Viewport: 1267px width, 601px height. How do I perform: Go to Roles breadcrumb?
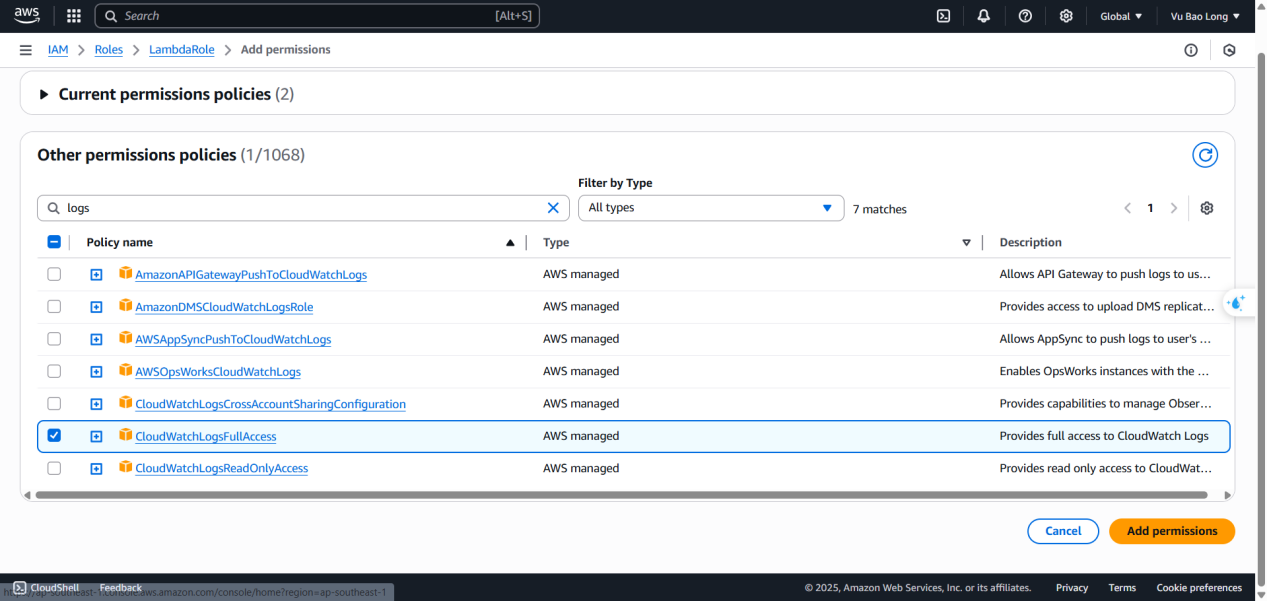coord(109,50)
